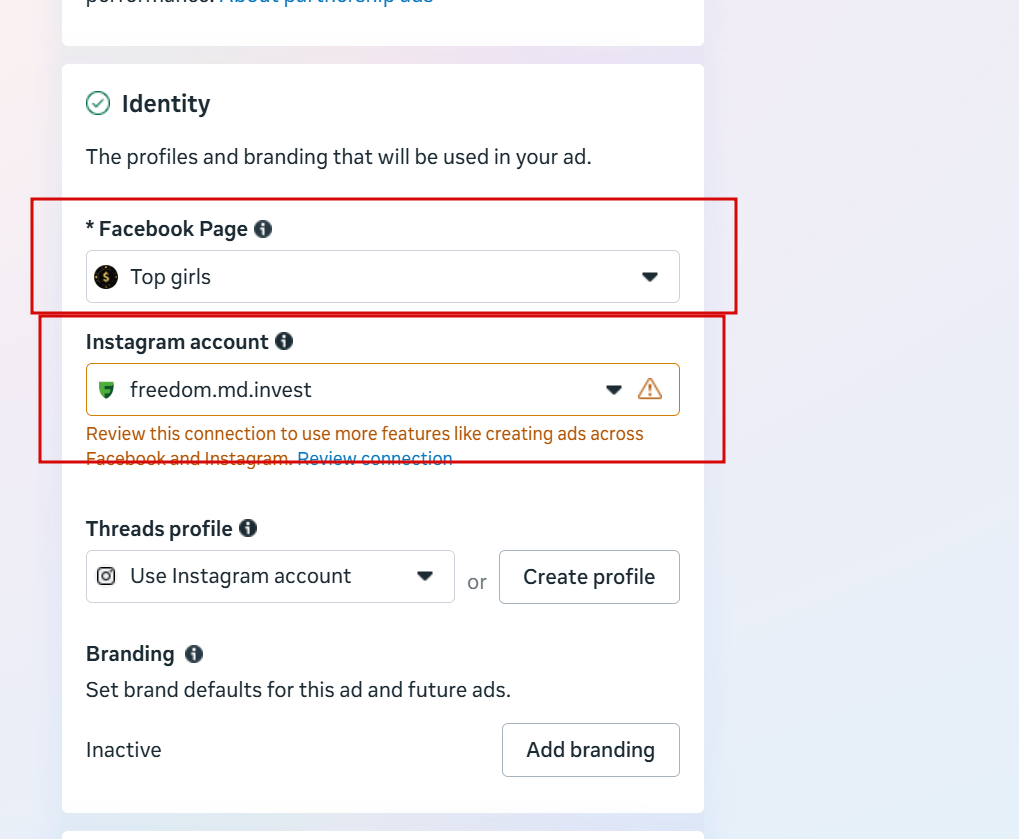Open the Use Instagram account dropdown
1019x839 pixels.
[270, 576]
